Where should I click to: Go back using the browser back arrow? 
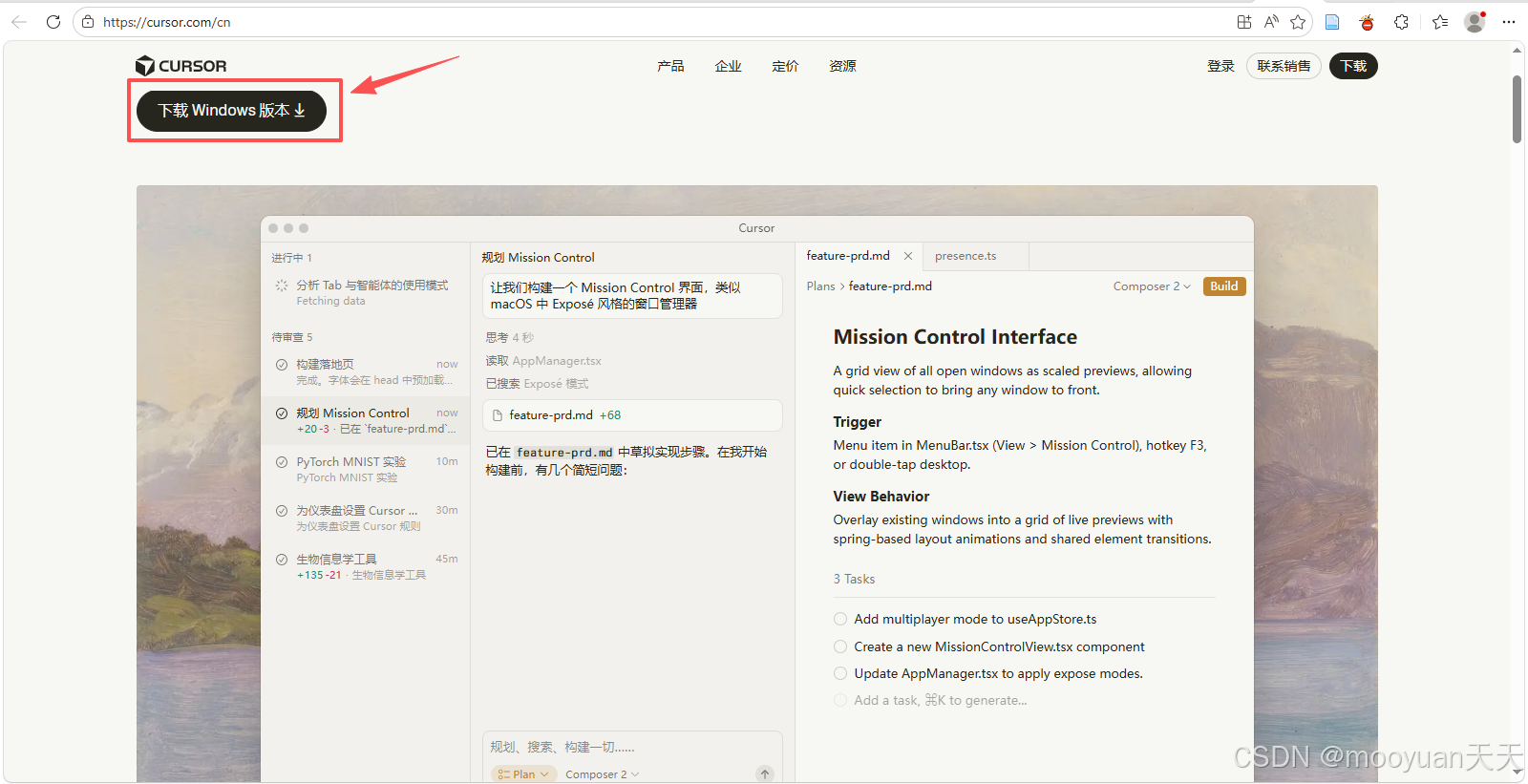click(19, 22)
